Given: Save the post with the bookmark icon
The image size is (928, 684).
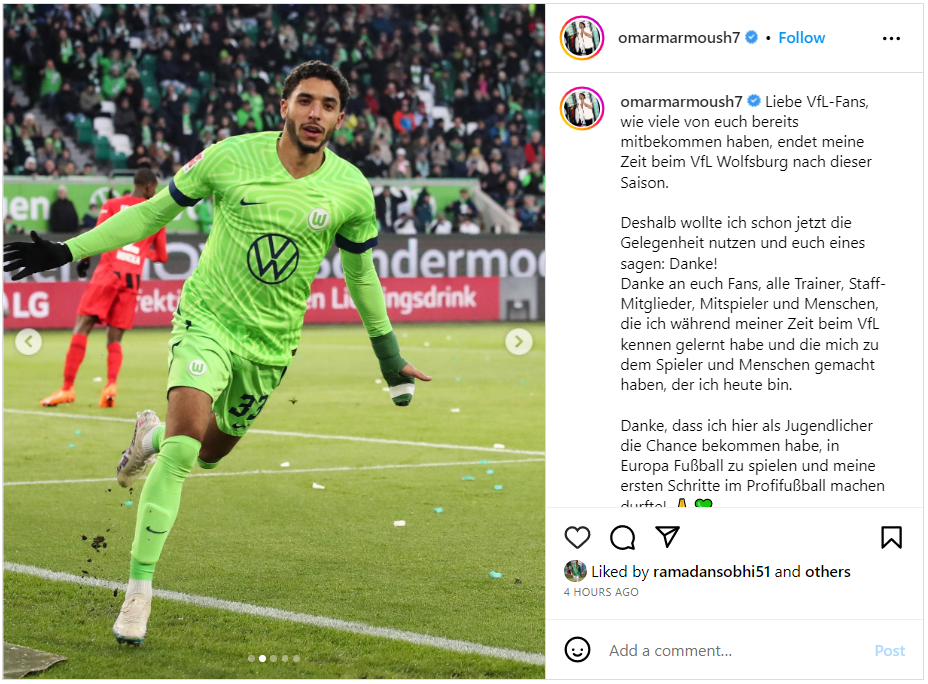Looking at the screenshot, I should click(x=891, y=537).
